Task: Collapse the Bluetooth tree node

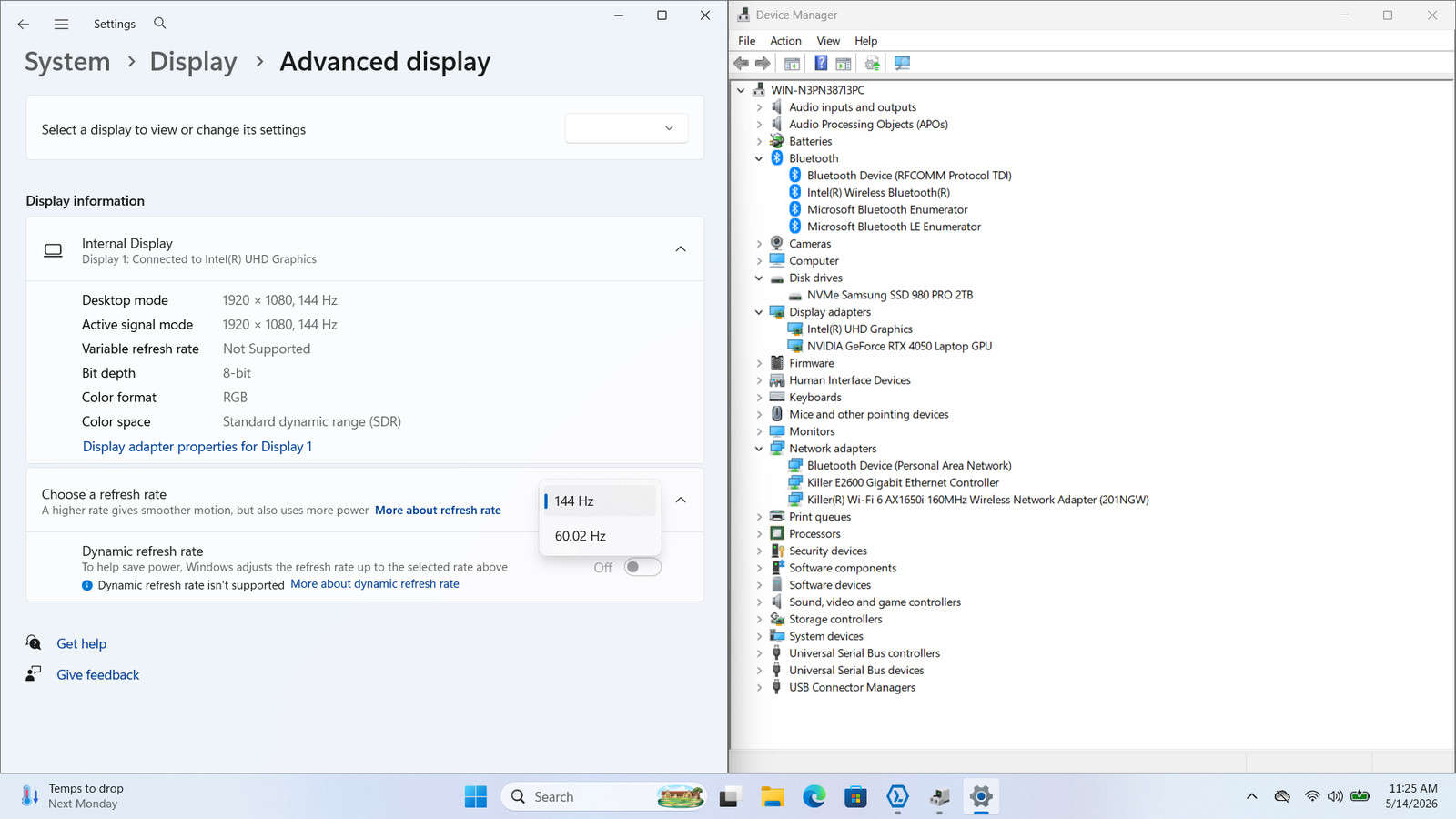Action: 759,158
